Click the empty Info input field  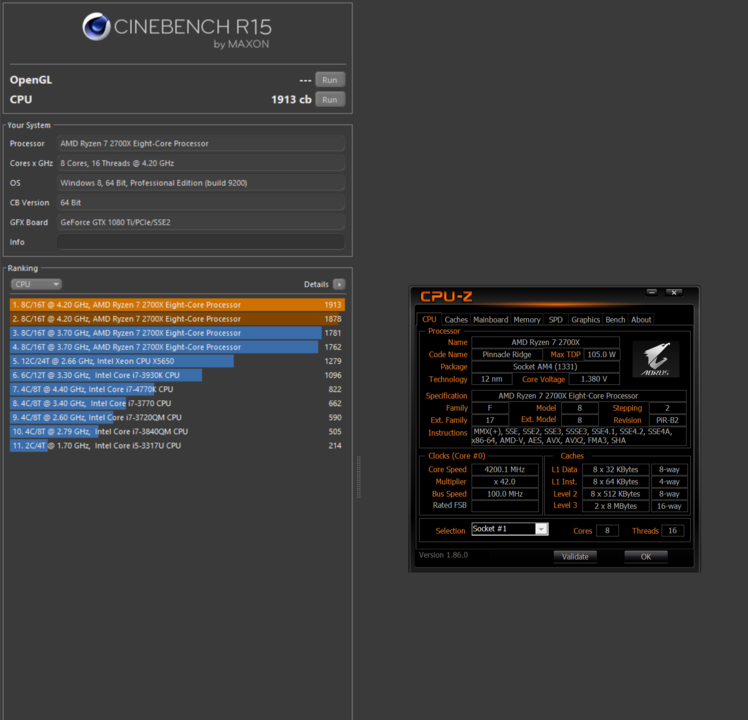click(x=201, y=242)
